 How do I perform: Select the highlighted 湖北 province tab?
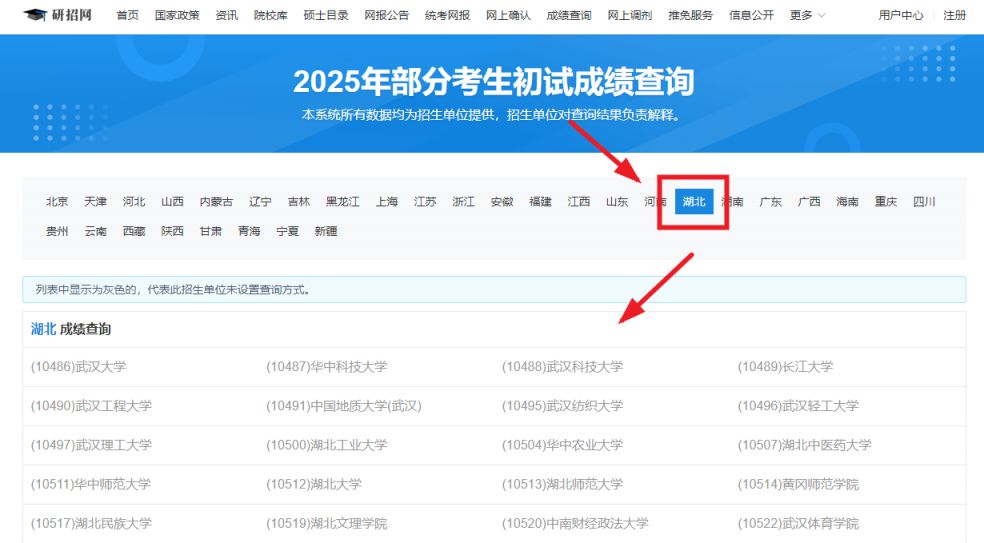[x=694, y=202]
